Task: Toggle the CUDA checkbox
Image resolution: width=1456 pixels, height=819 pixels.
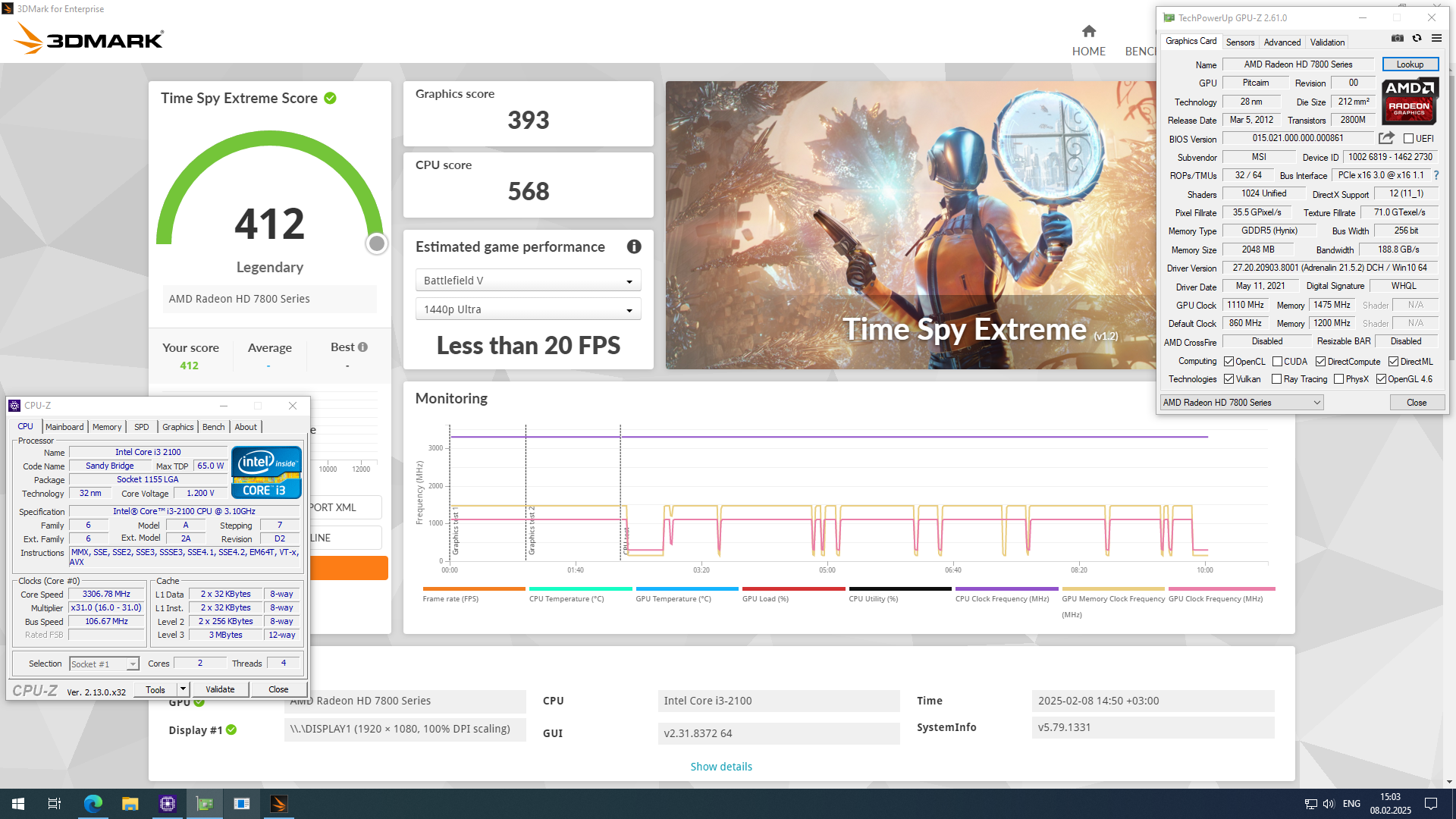Action: [x=1277, y=362]
